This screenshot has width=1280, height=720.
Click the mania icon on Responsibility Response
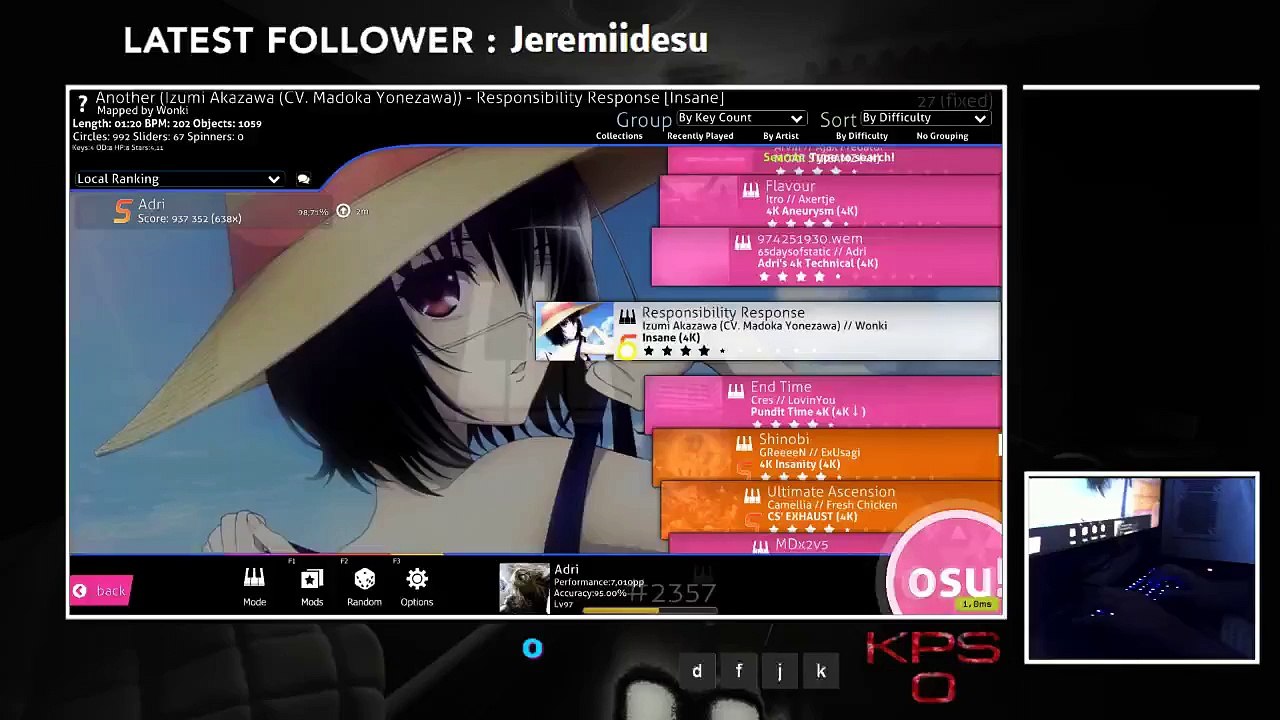(627, 317)
